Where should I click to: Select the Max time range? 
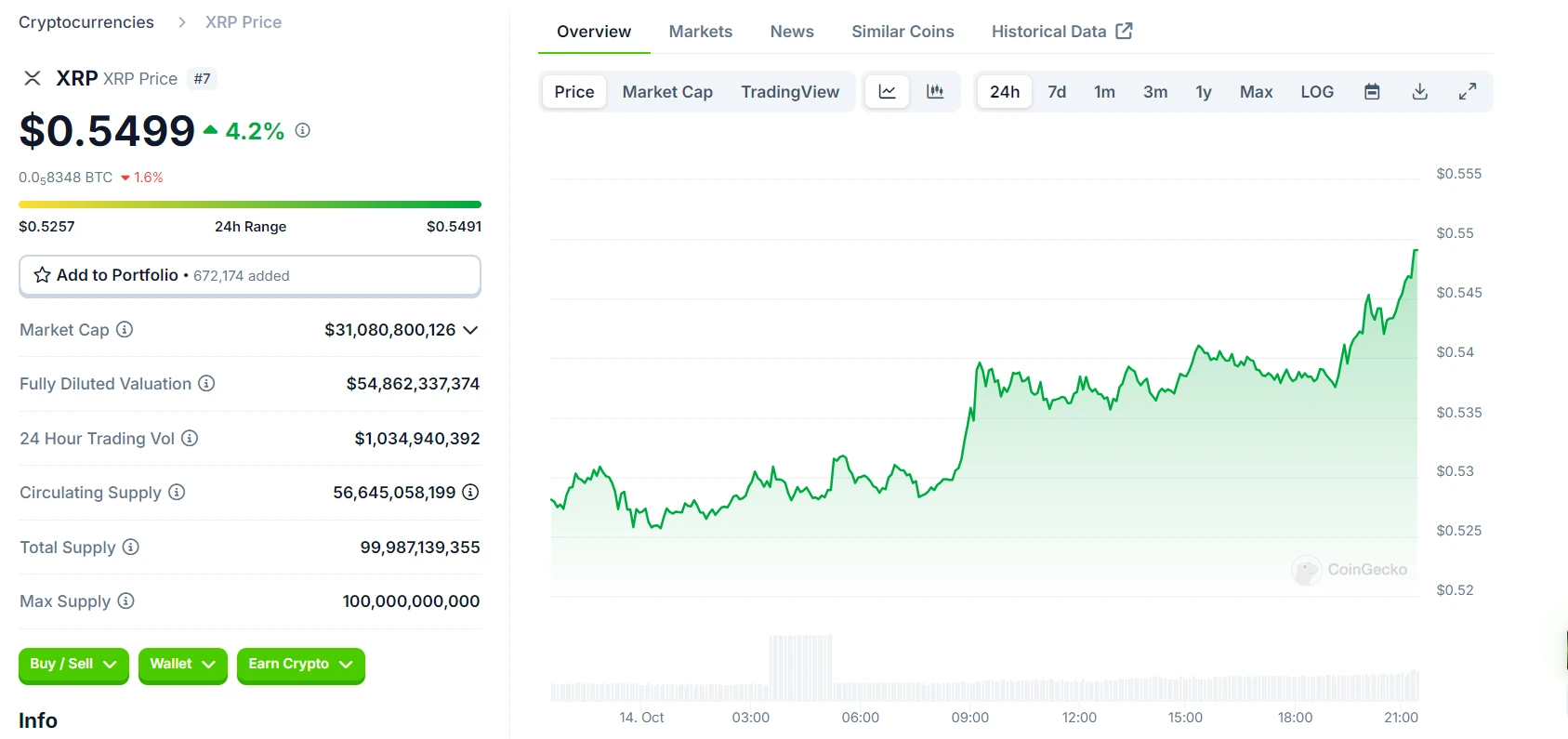point(1257,92)
